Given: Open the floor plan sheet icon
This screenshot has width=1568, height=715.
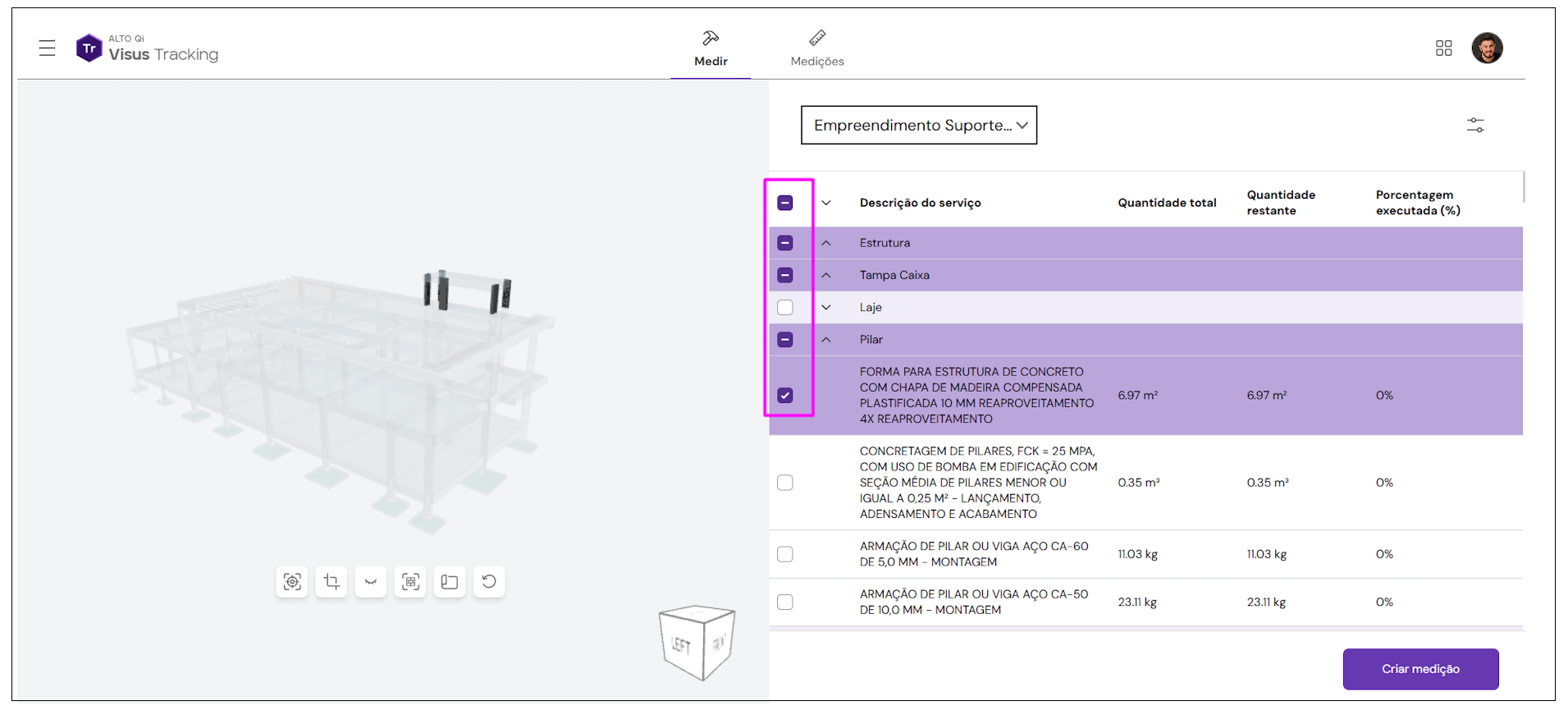Looking at the screenshot, I should (x=450, y=582).
